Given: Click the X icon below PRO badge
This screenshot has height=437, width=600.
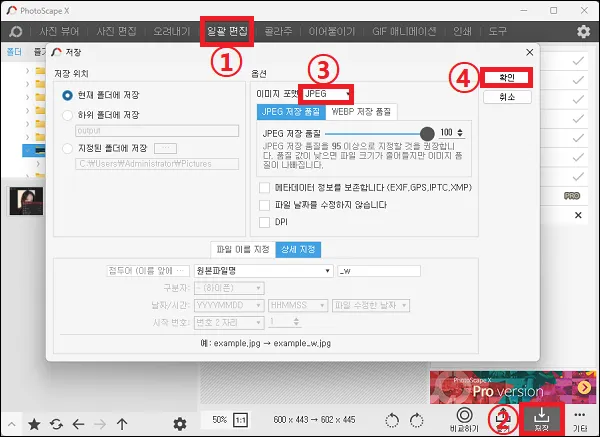Looking at the screenshot, I should tap(578, 215).
